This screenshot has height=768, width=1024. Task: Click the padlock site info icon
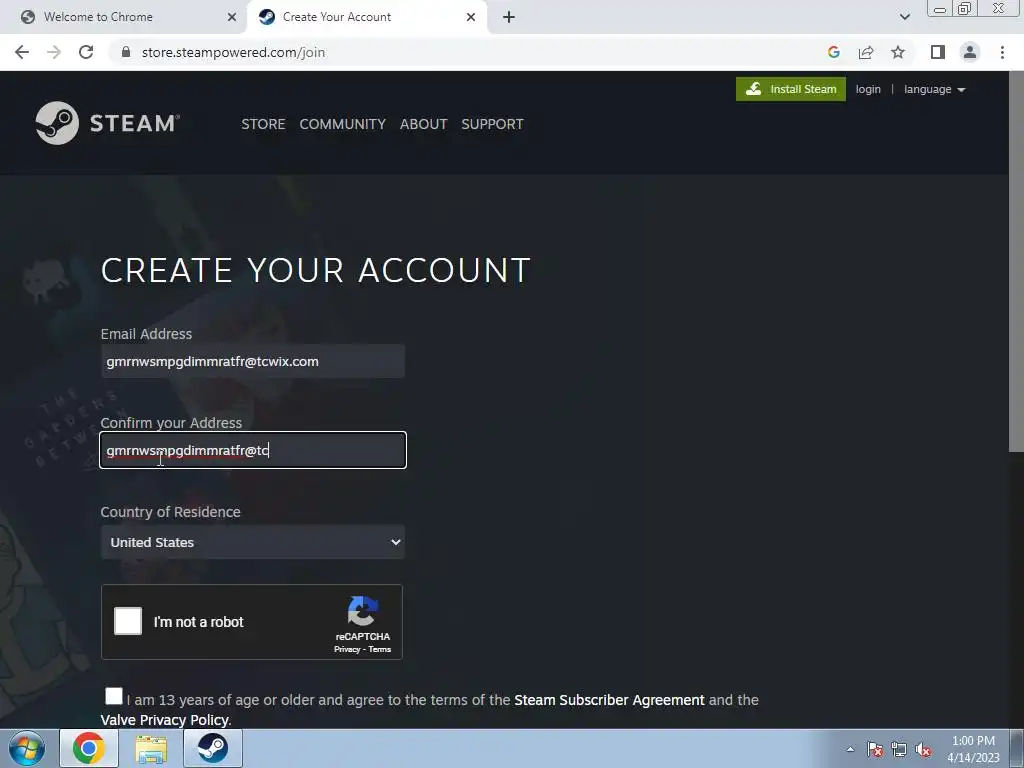tap(126, 52)
